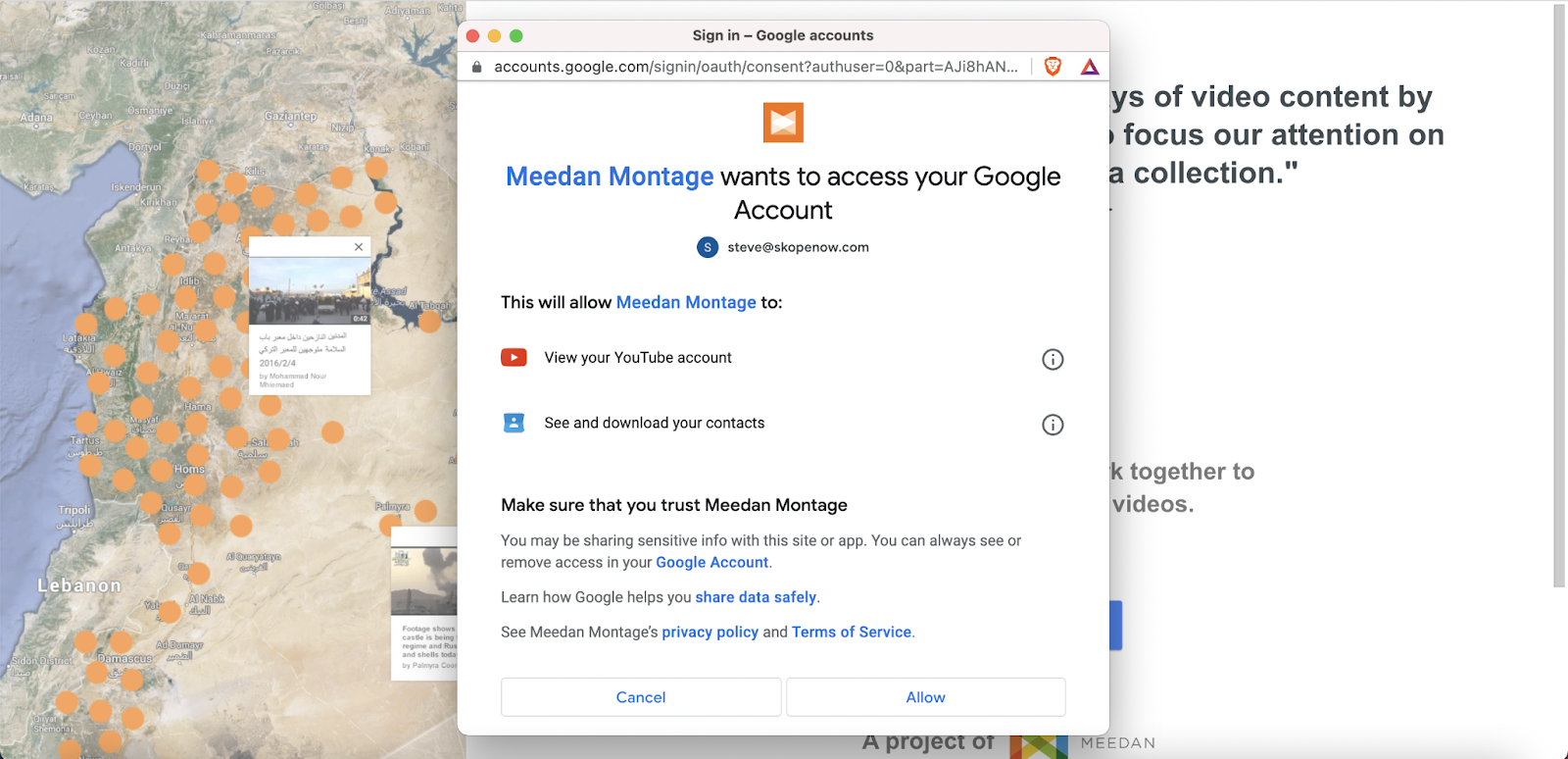The width and height of the screenshot is (1568, 759).
Task: Click the orange marker near Palmyra
Action: pos(425,511)
